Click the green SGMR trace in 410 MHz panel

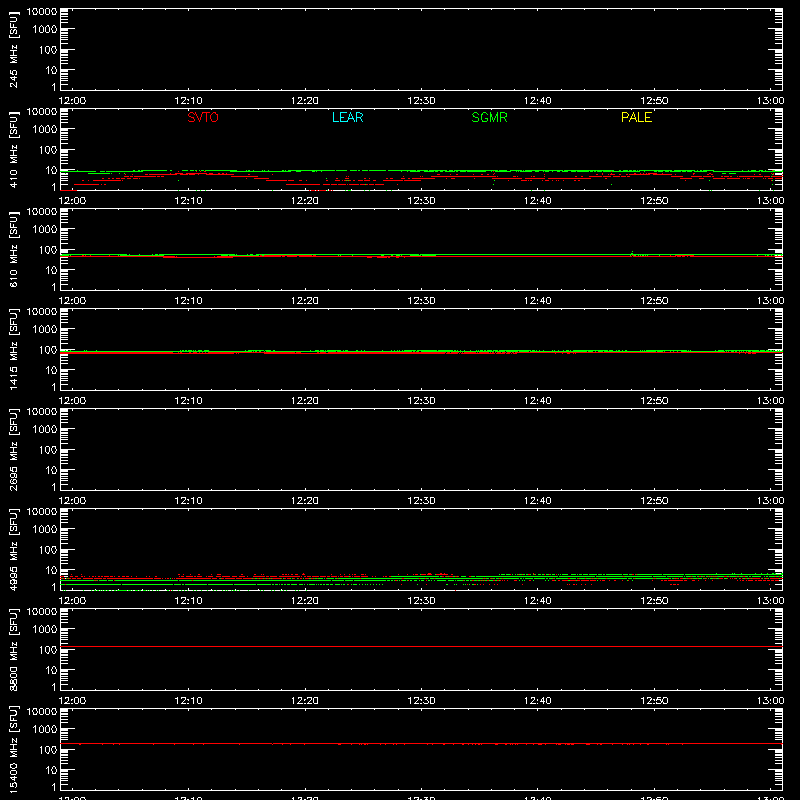point(421,171)
